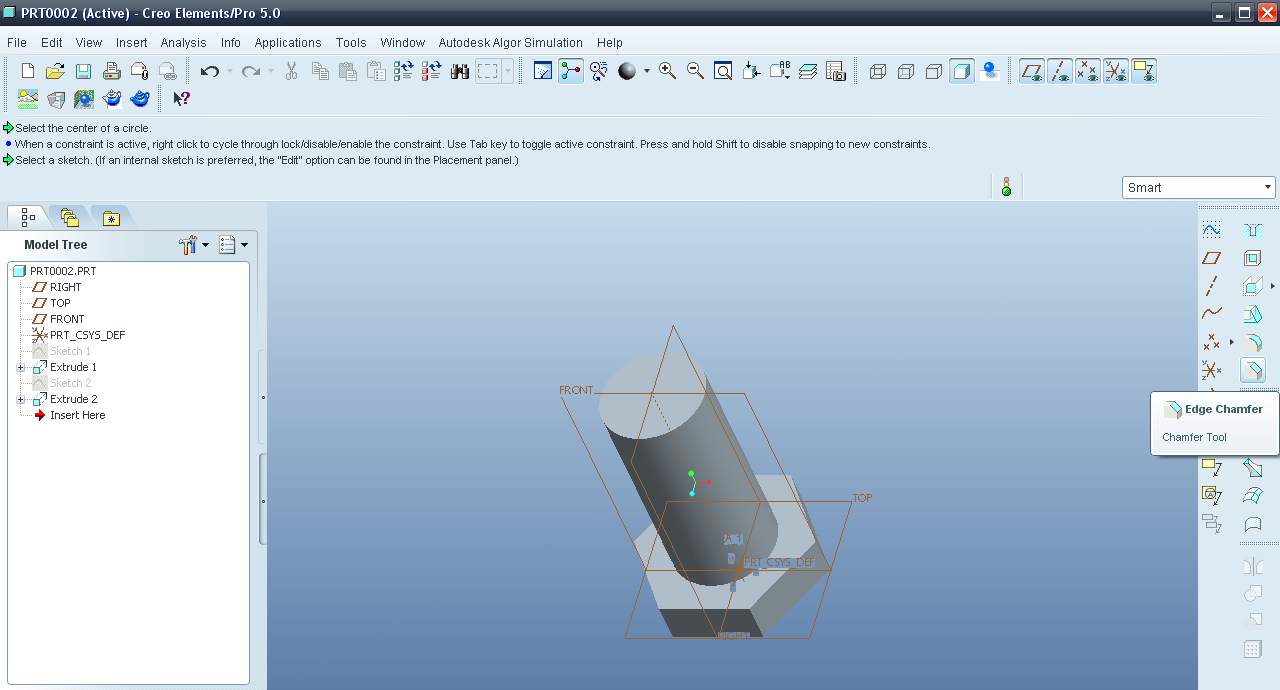
Task: Enable shaded display style
Action: click(x=962, y=71)
